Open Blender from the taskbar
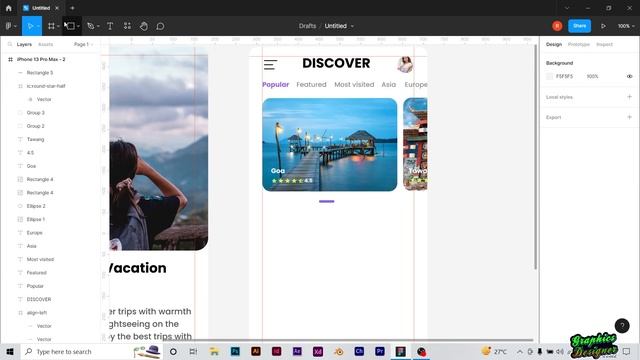 point(338,351)
